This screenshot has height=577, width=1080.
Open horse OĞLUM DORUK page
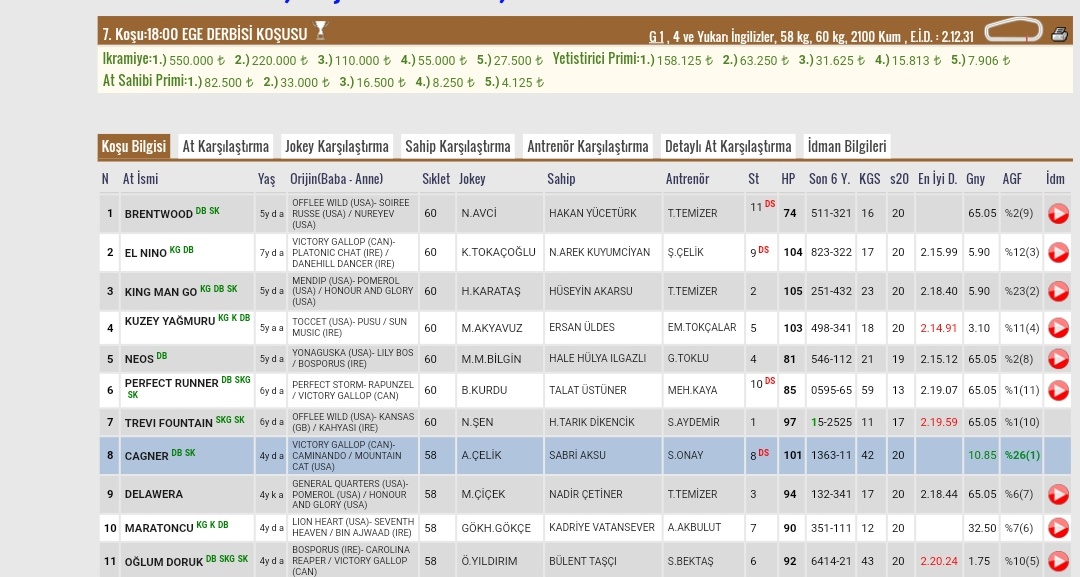point(164,562)
